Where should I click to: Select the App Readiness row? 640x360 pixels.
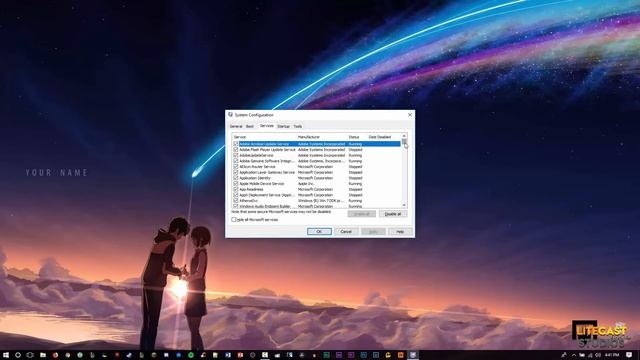(x=317, y=189)
